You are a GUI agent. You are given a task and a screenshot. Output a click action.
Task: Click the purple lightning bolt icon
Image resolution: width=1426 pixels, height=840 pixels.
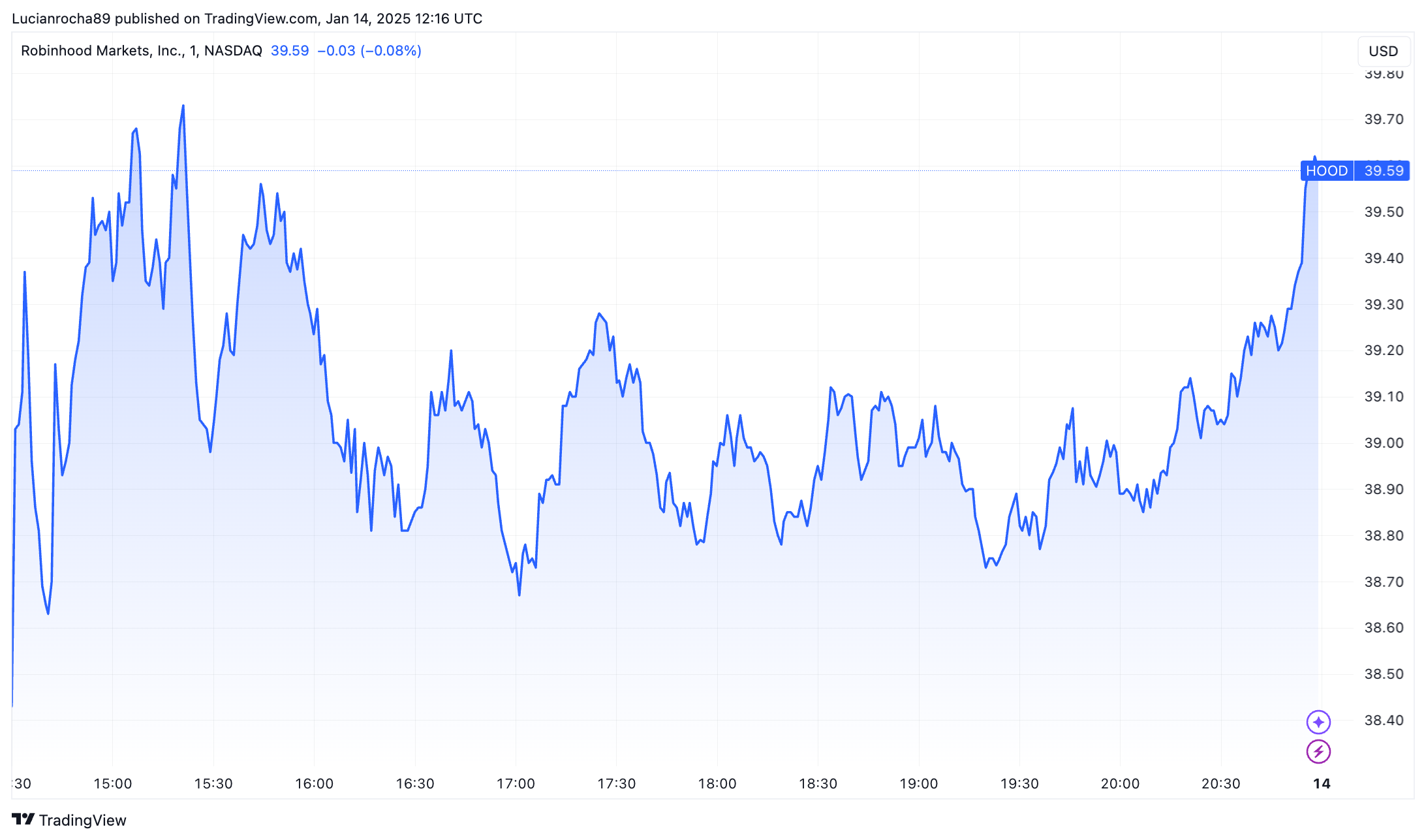pos(1318,752)
